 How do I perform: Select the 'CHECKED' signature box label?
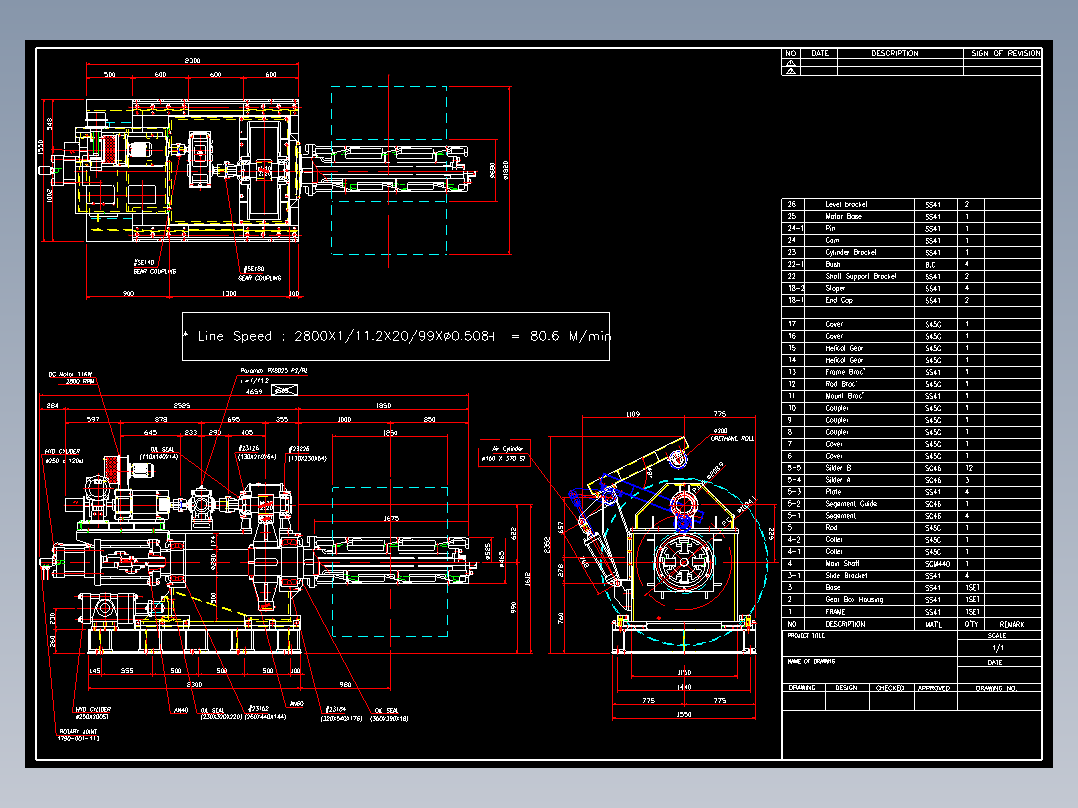[x=890, y=688]
